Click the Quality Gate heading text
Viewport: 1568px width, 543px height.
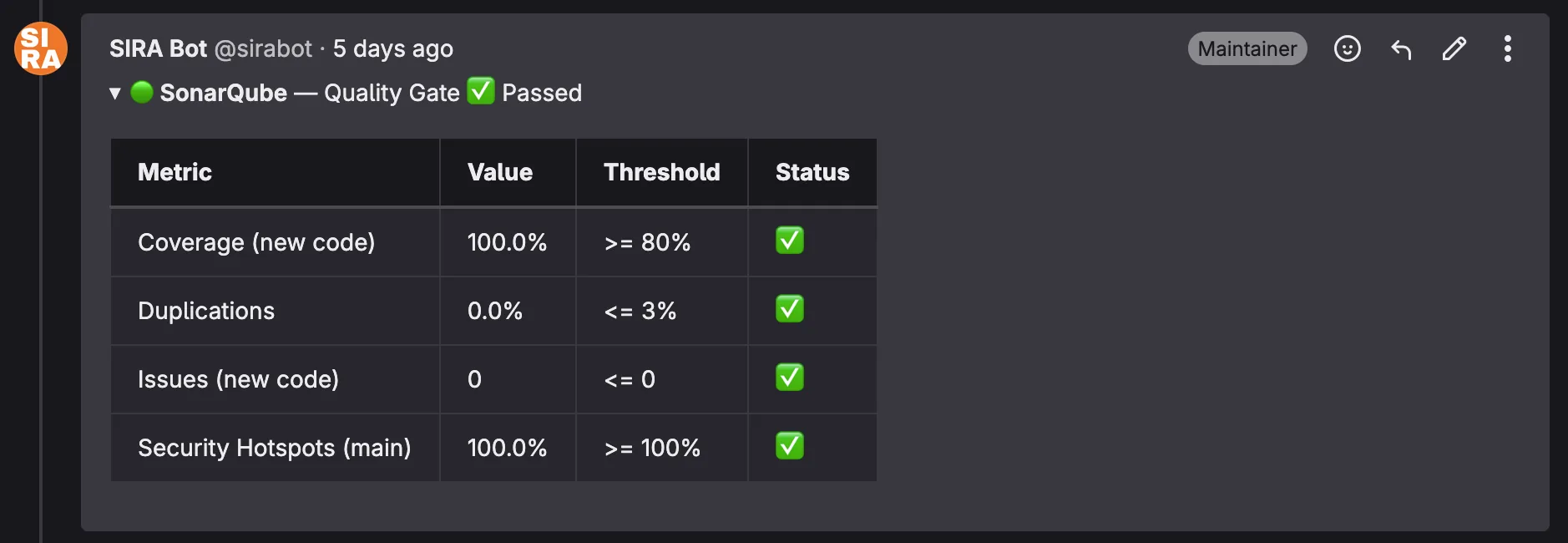(x=392, y=93)
